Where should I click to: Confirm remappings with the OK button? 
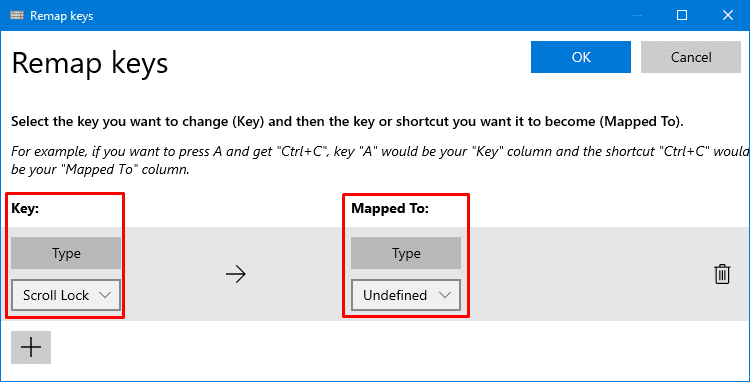(x=581, y=57)
